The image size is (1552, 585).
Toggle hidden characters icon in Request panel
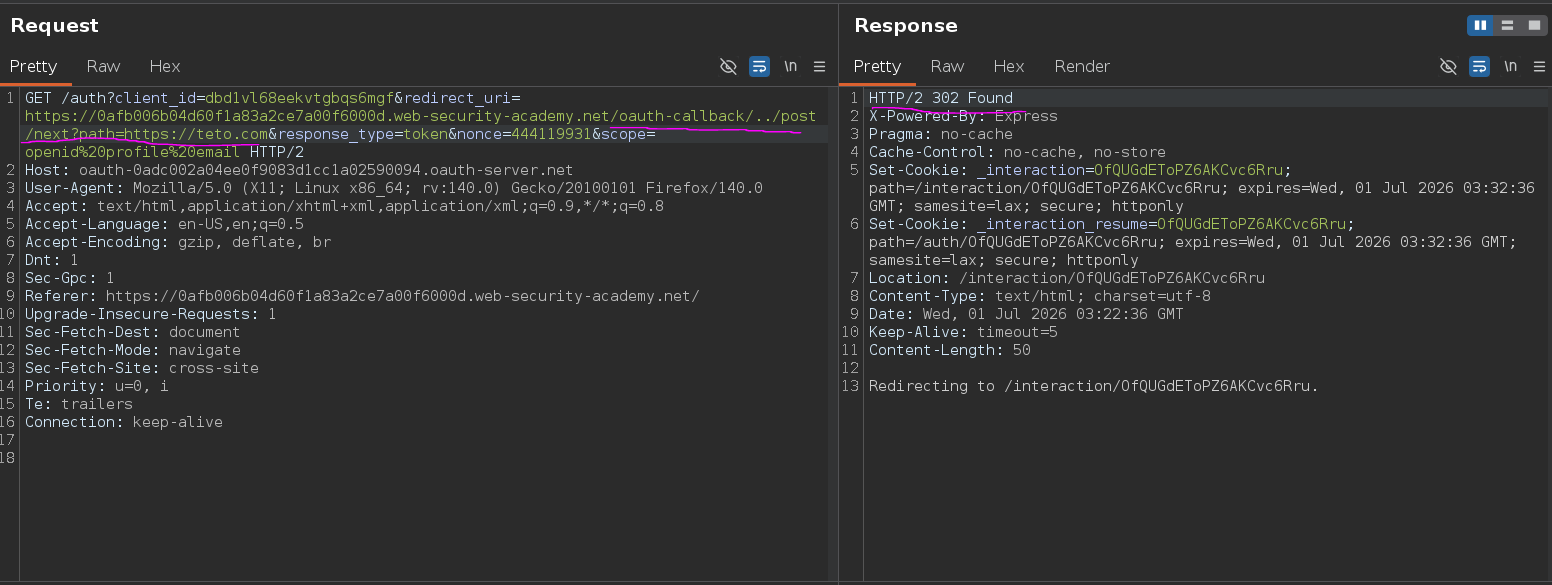pyautogui.click(x=728, y=66)
